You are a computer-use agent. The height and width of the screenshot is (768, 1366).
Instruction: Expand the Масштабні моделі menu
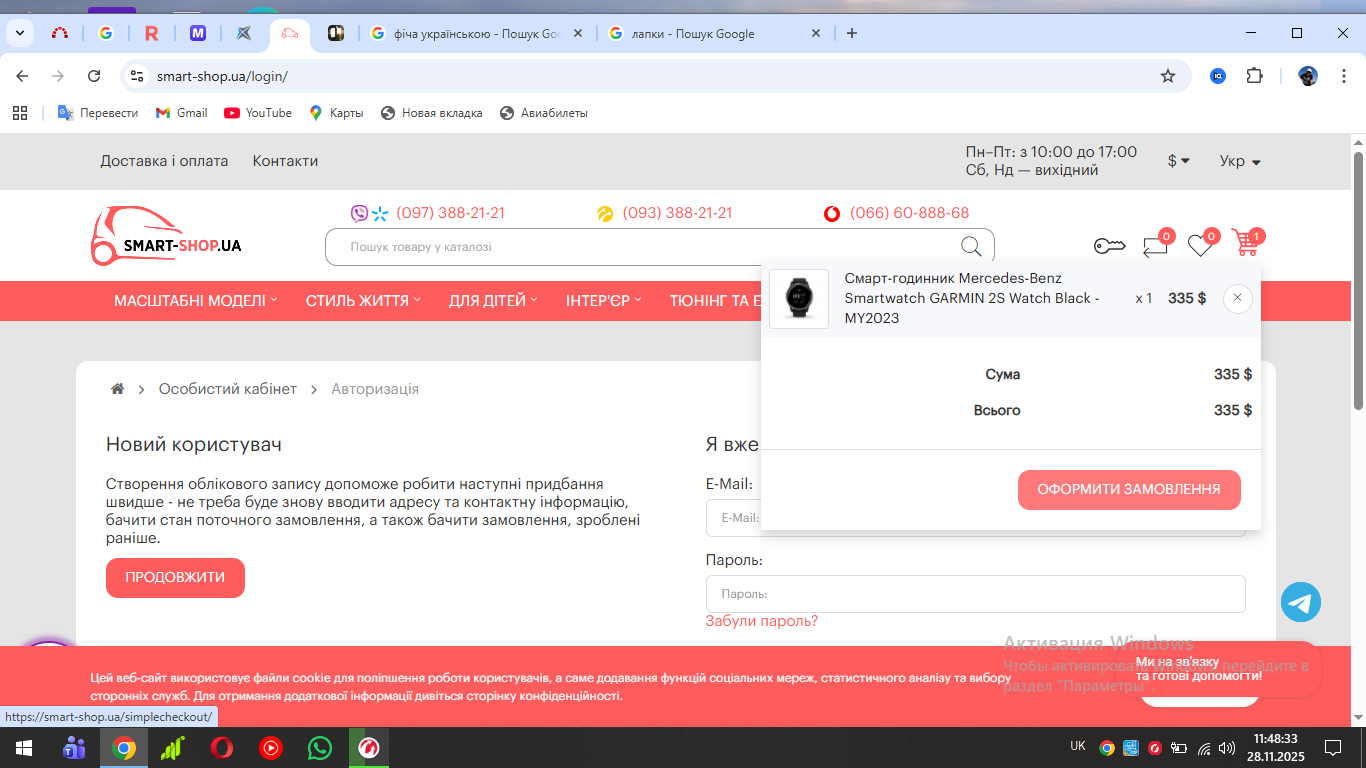click(195, 301)
